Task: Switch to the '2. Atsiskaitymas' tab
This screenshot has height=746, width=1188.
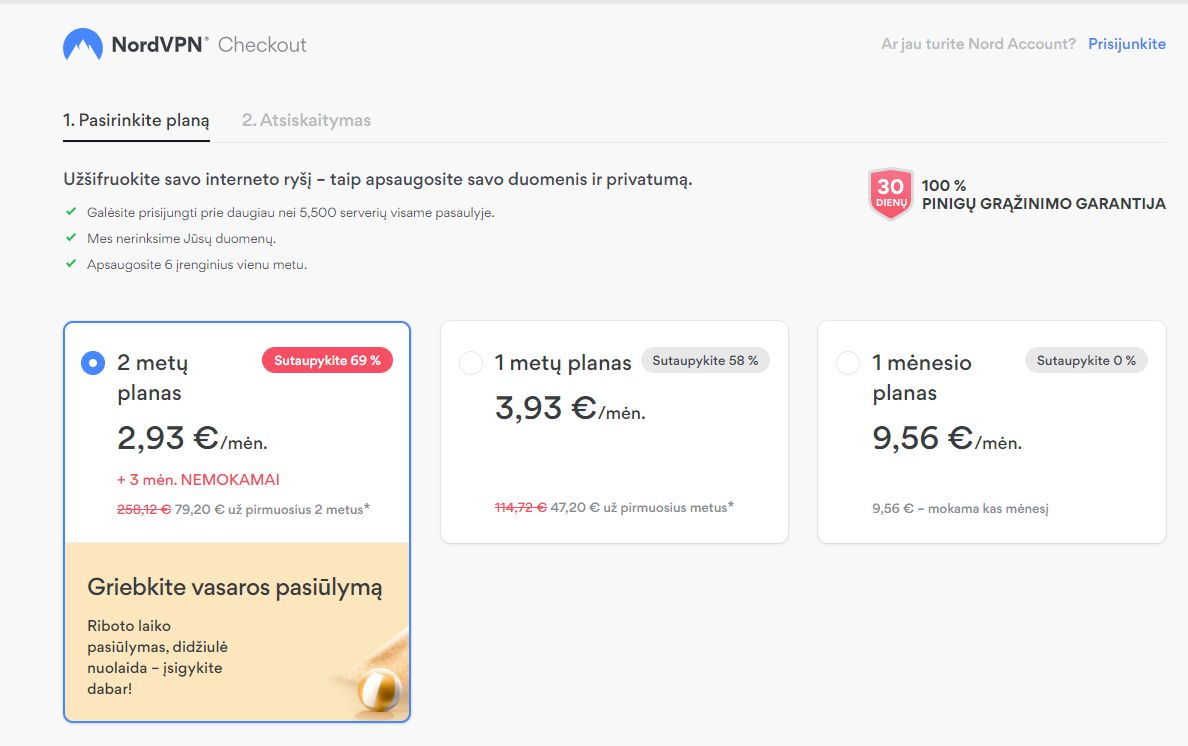Action: click(x=306, y=120)
